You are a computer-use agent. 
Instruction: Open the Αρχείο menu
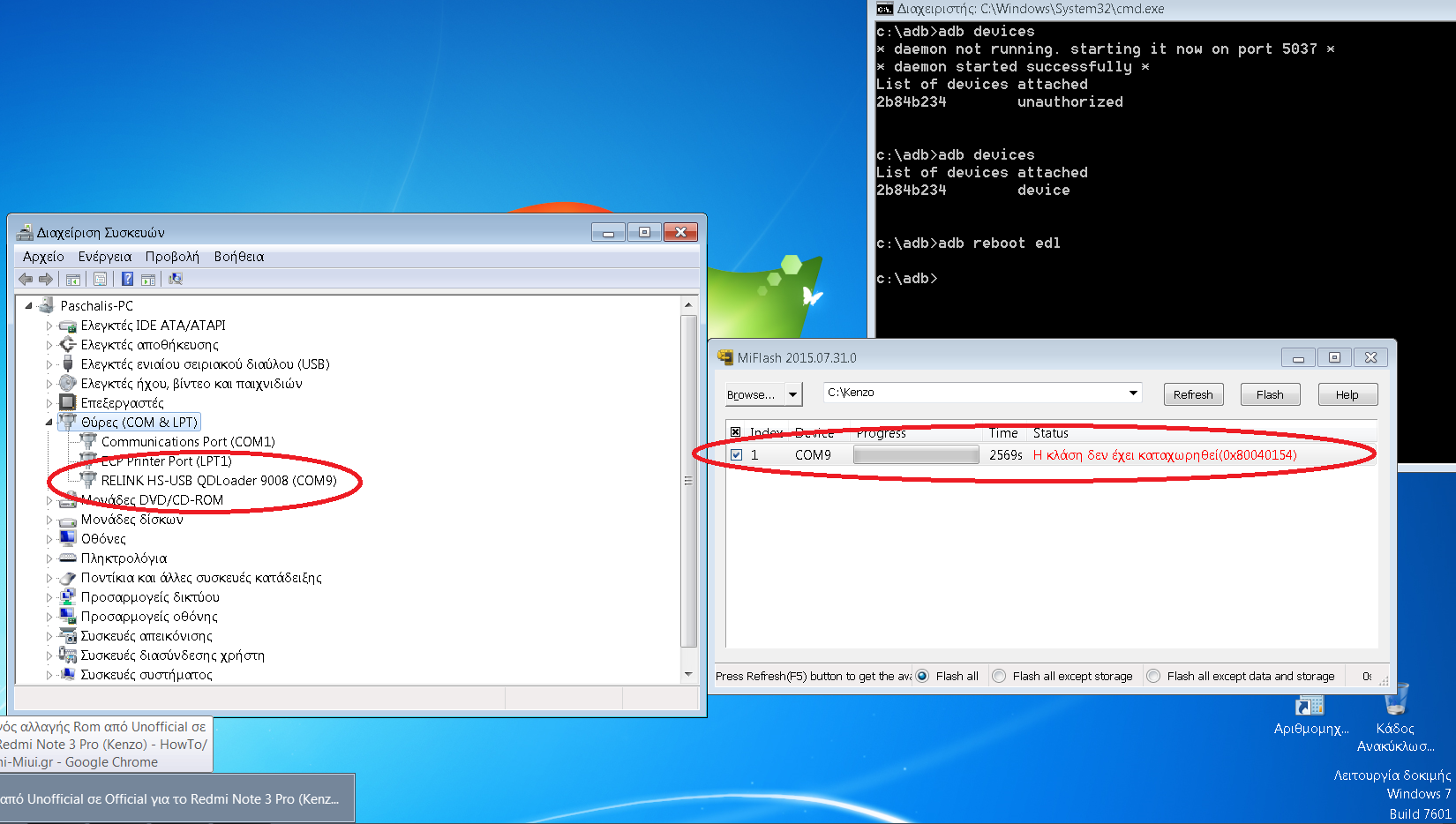pos(43,257)
